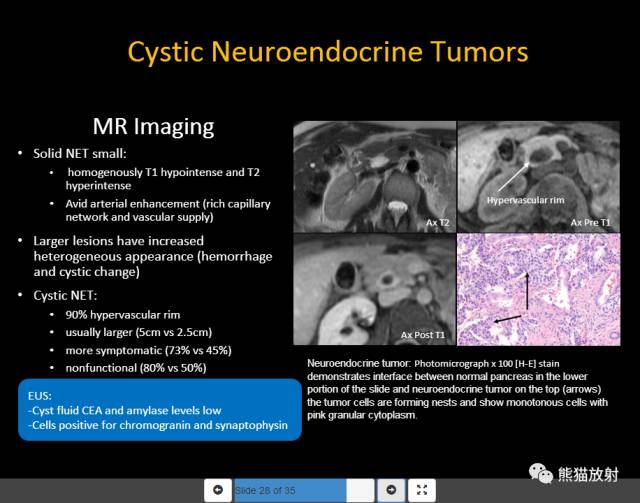
Task: Click the Neuroendocrine tumor caption text
Action: click(x=458, y=389)
